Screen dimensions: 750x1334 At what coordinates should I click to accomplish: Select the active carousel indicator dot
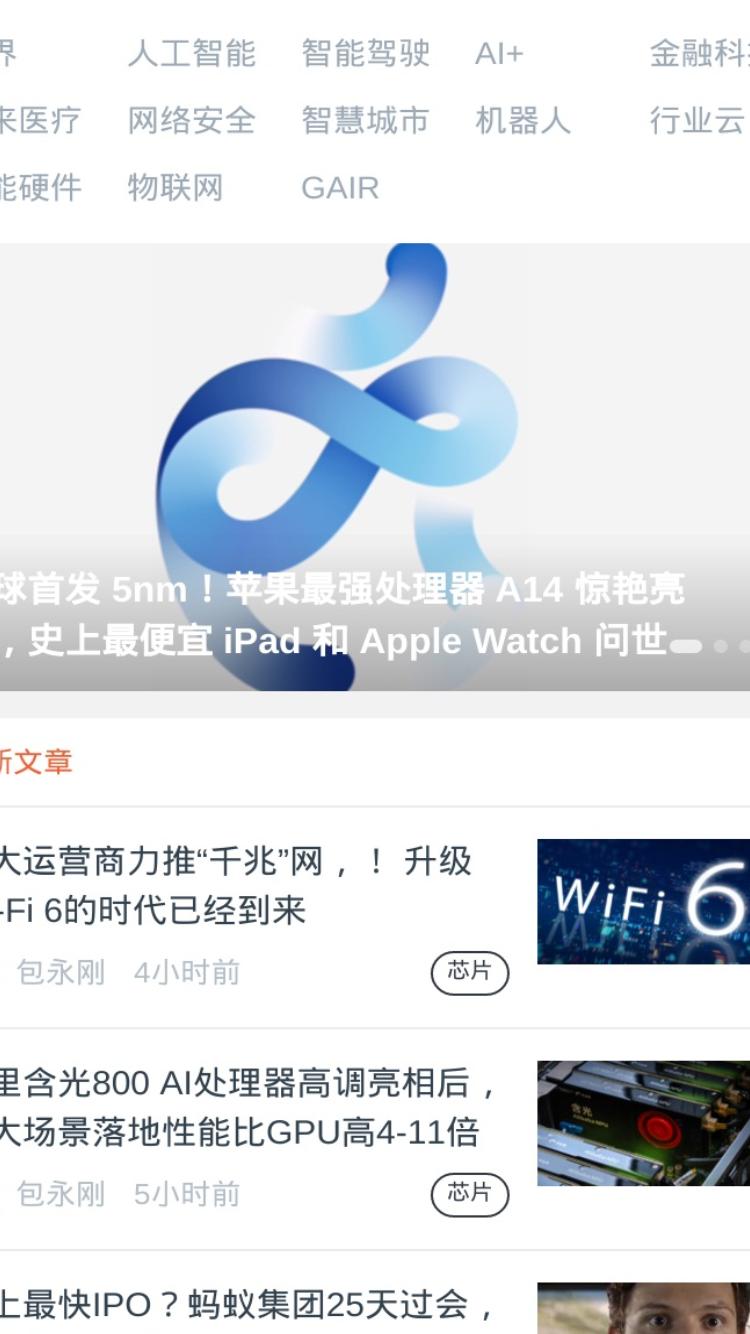pos(685,646)
